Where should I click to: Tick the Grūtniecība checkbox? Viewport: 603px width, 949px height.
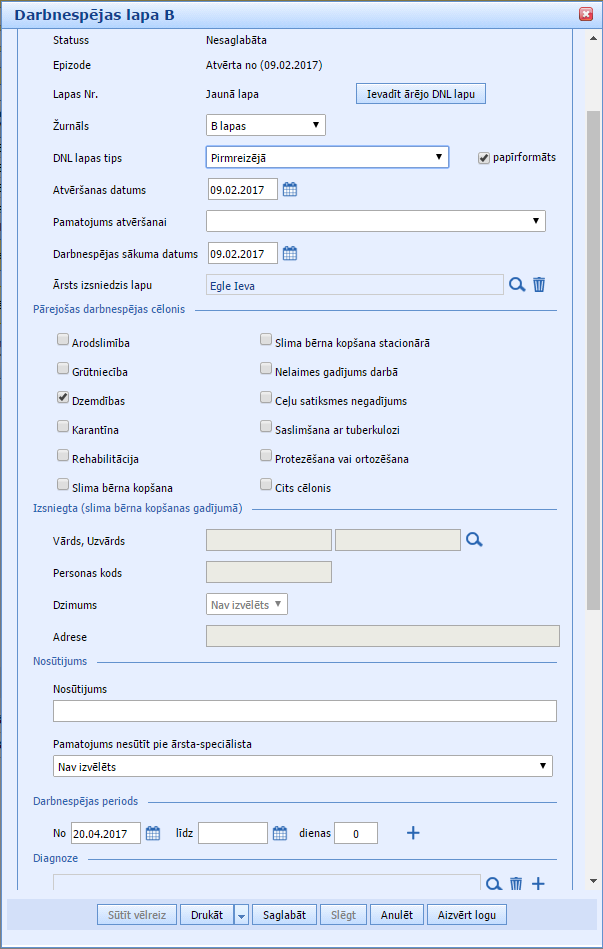[63, 368]
